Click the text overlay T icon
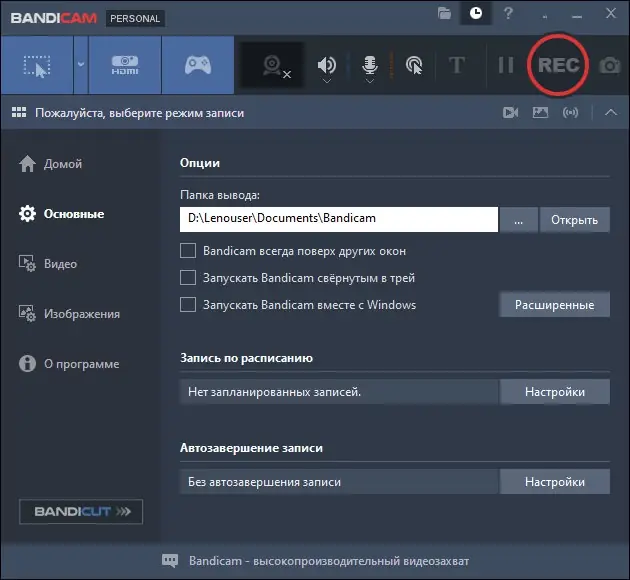Viewport: 630px width, 580px height. (457, 65)
